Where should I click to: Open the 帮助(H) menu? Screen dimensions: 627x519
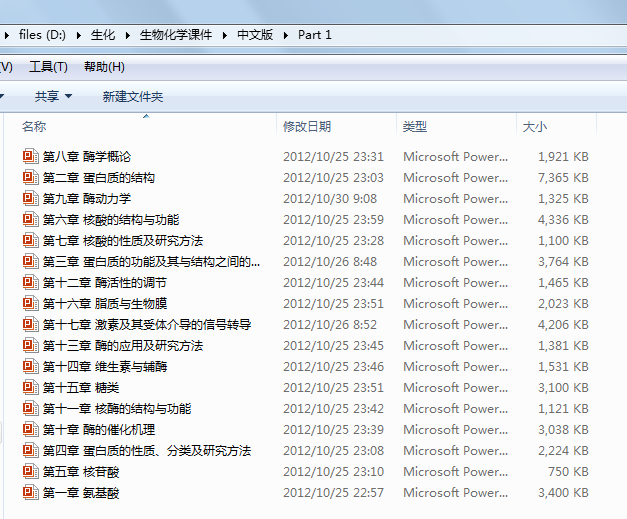(104, 67)
